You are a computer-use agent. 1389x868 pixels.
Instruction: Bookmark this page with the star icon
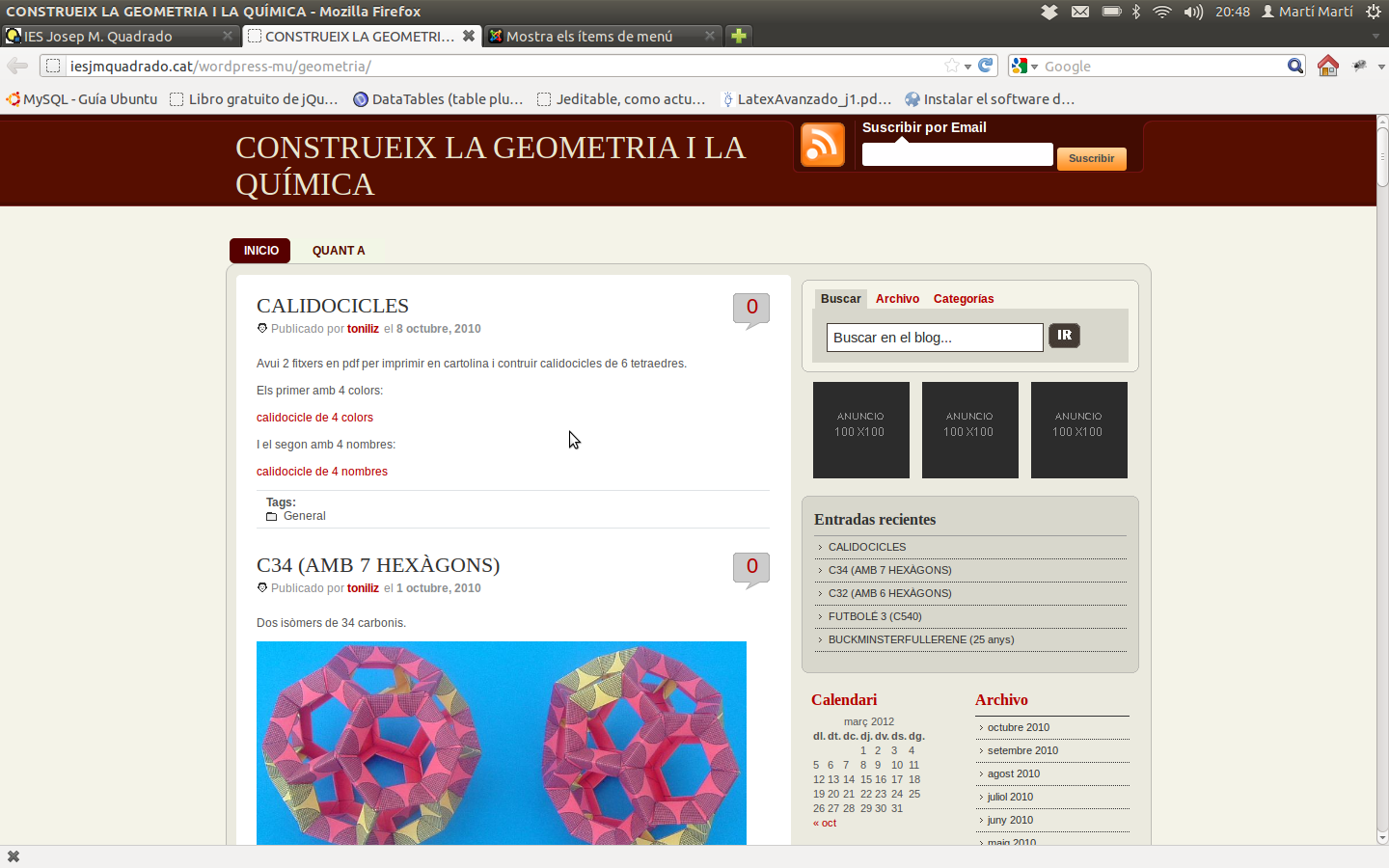pyautogui.click(x=952, y=66)
